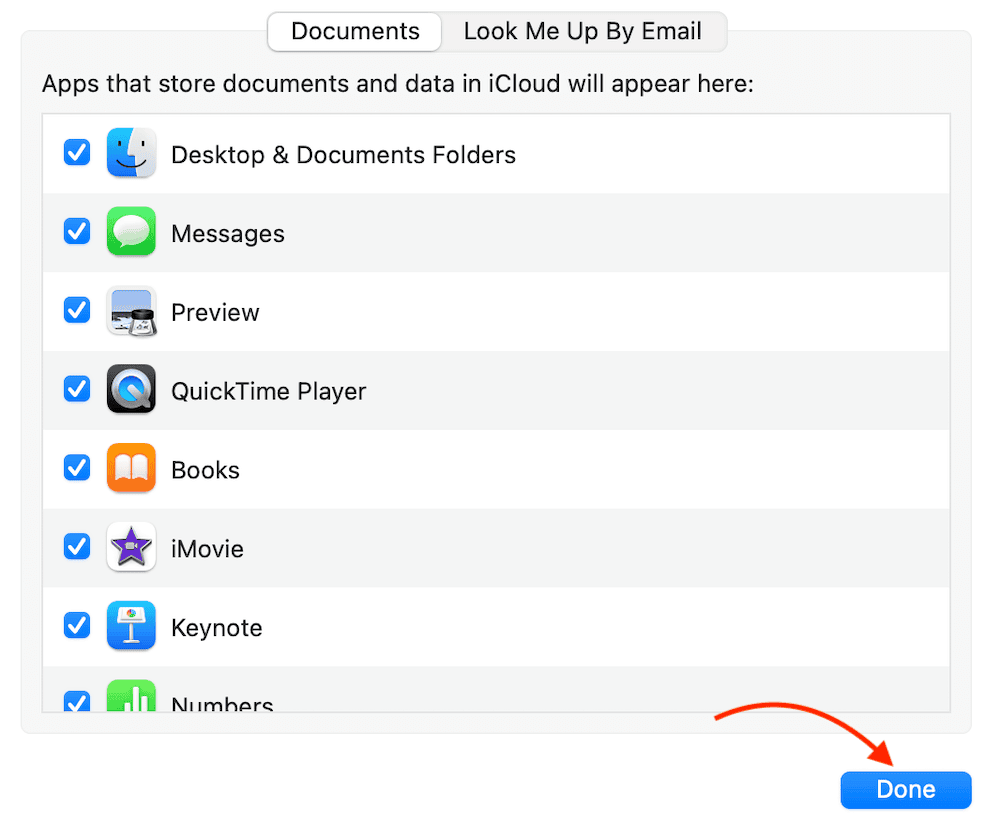Screen dimensions: 1000x839
Task: Toggle the Preview checkbox
Action: tap(77, 310)
